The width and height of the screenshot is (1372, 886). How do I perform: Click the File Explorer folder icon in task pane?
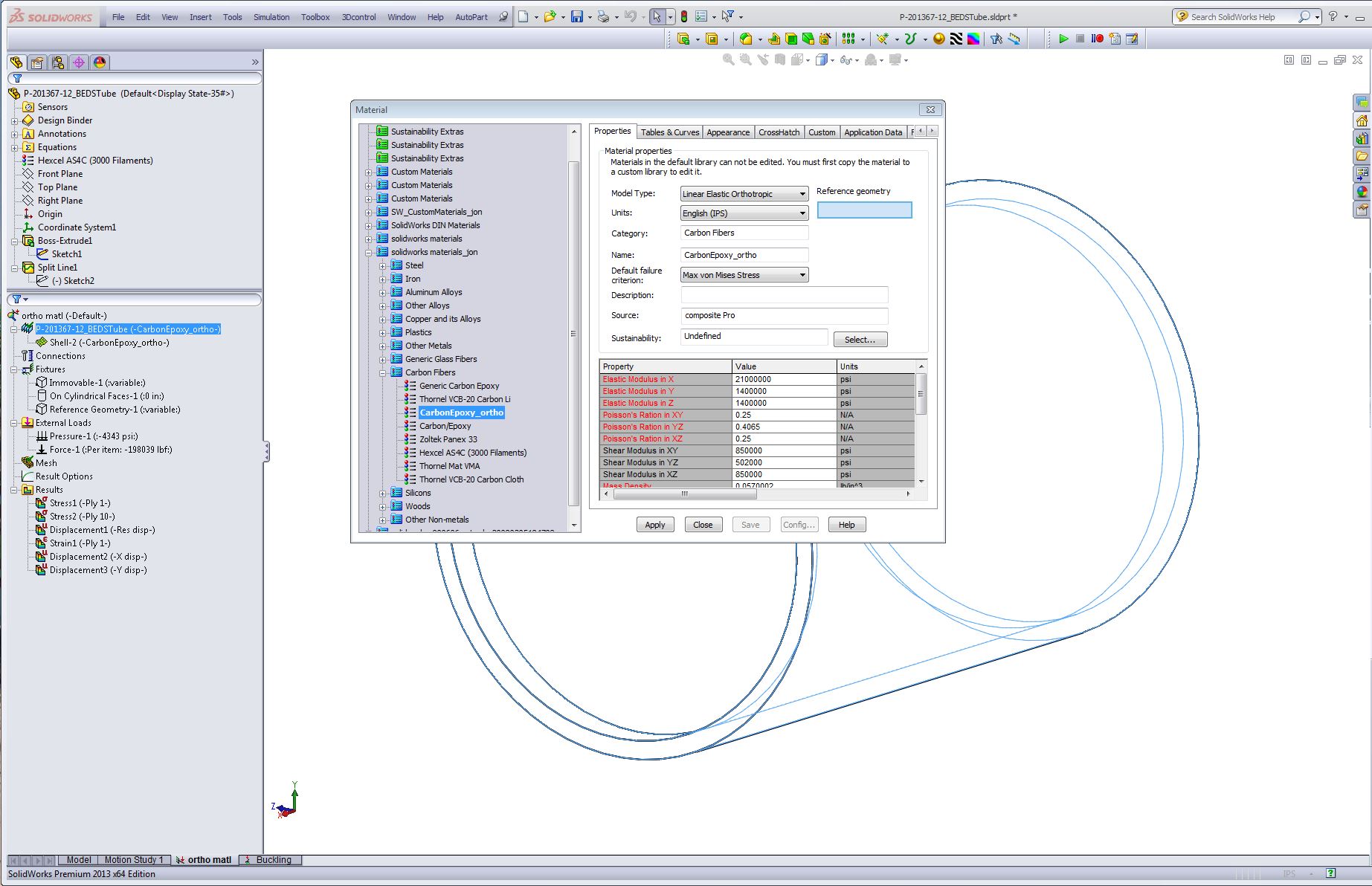[1362, 156]
